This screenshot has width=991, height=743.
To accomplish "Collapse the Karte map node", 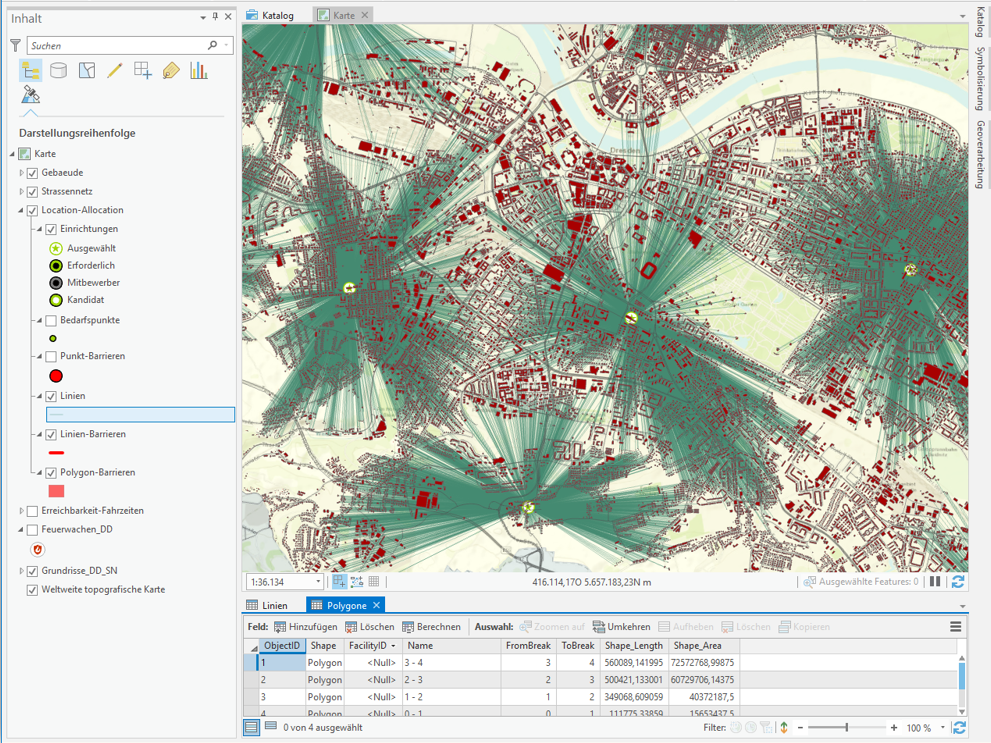I will coord(12,154).
